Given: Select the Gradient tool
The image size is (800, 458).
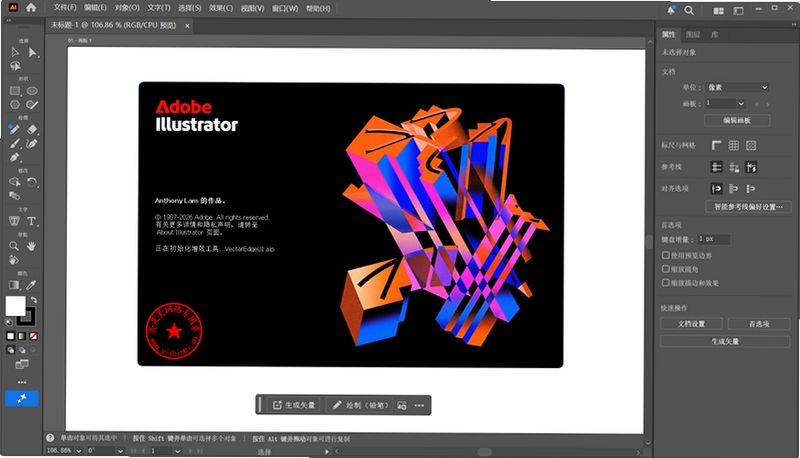Looking at the screenshot, I should (14, 285).
